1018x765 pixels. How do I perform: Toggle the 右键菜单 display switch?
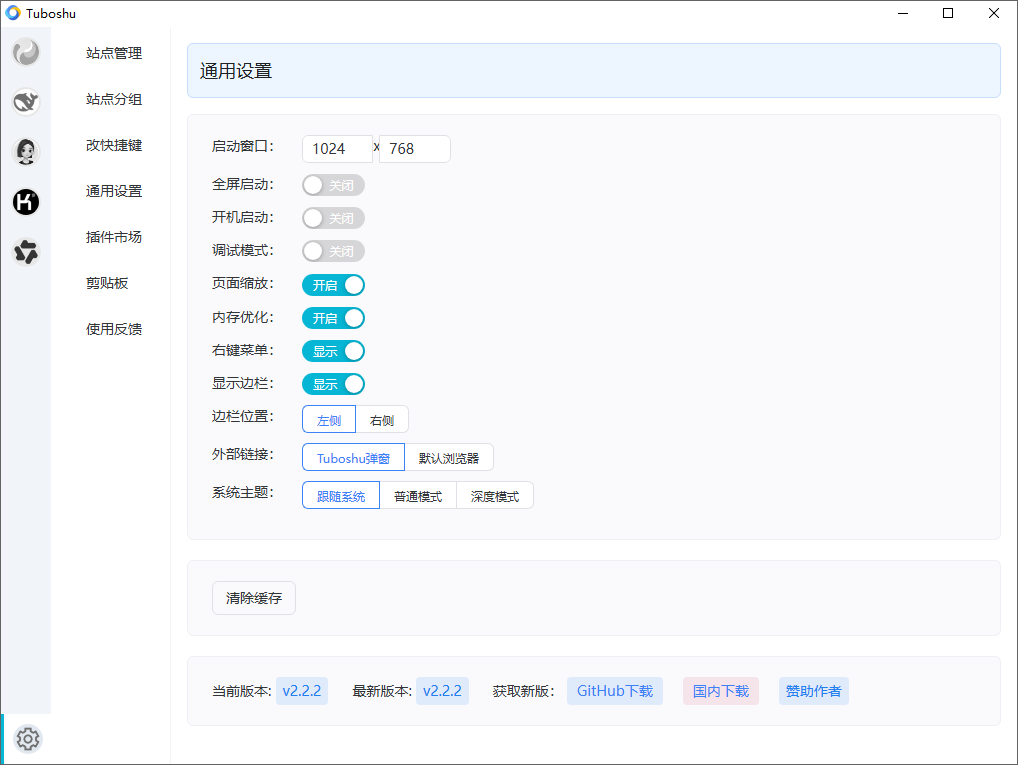(x=333, y=351)
